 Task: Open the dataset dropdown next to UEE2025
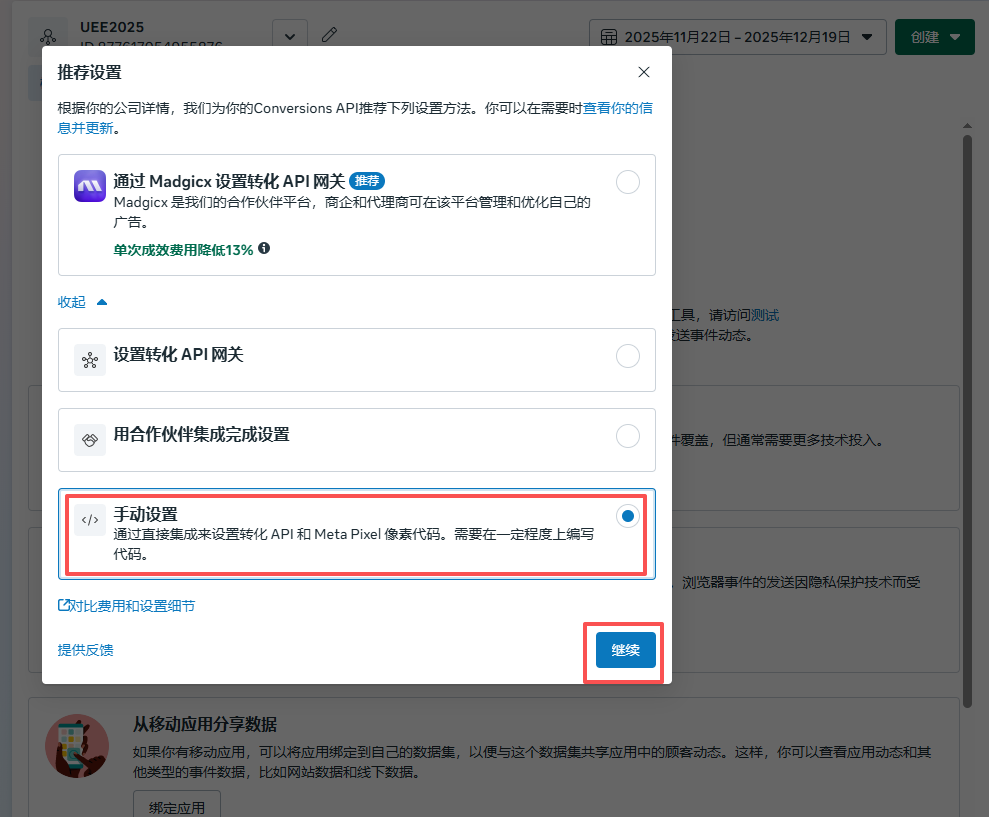point(289,36)
